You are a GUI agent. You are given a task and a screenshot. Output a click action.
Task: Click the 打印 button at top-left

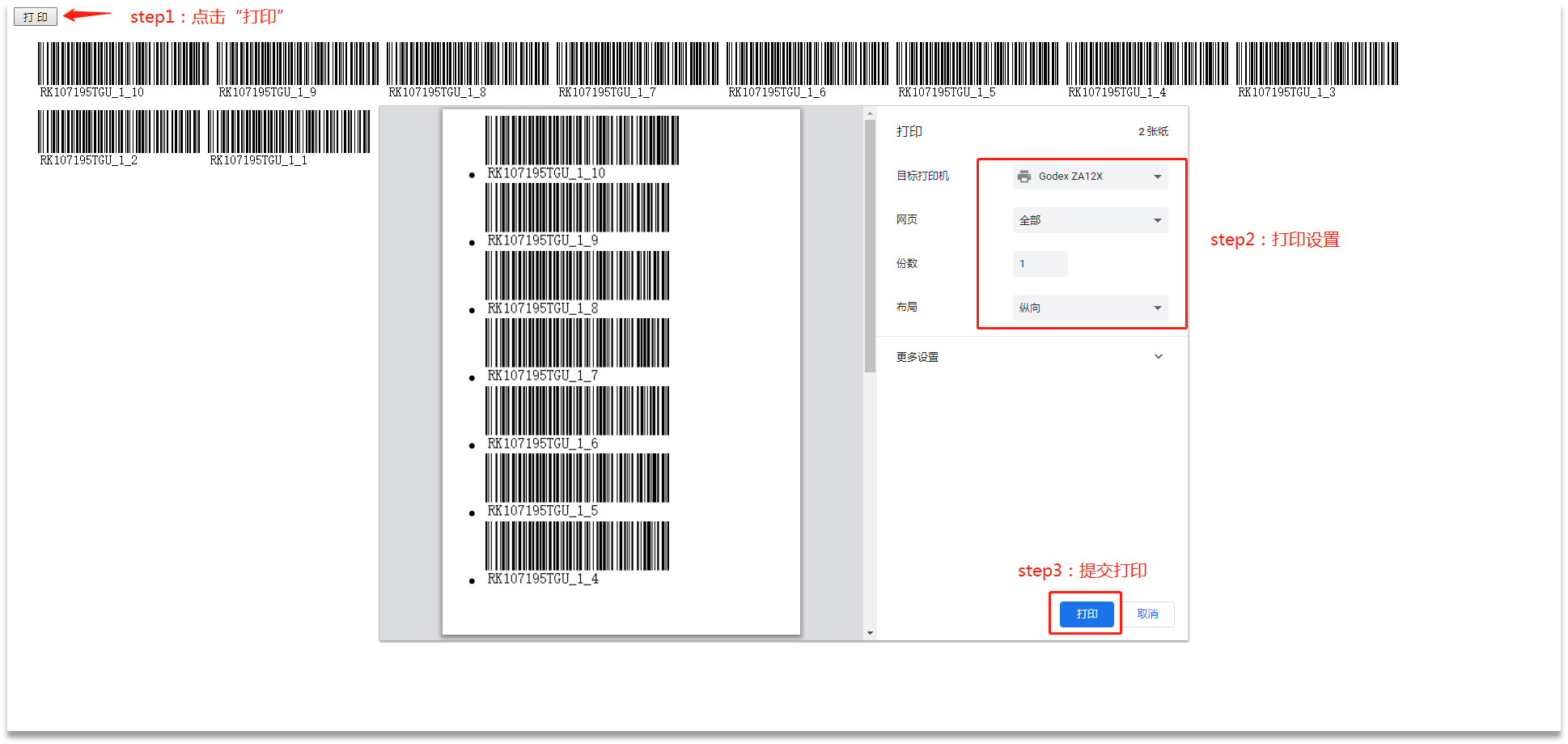click(36, 17)
